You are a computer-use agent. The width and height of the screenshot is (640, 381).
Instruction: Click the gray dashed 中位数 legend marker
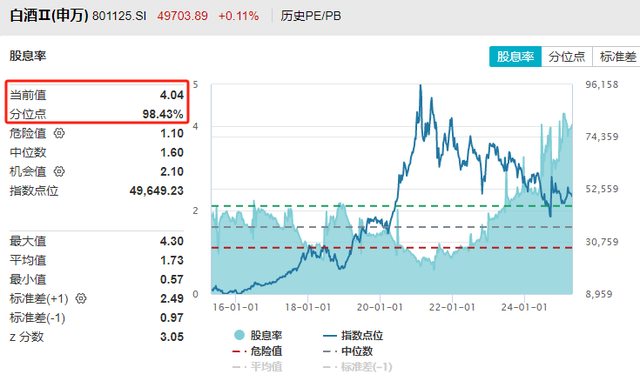coord(330,351)
